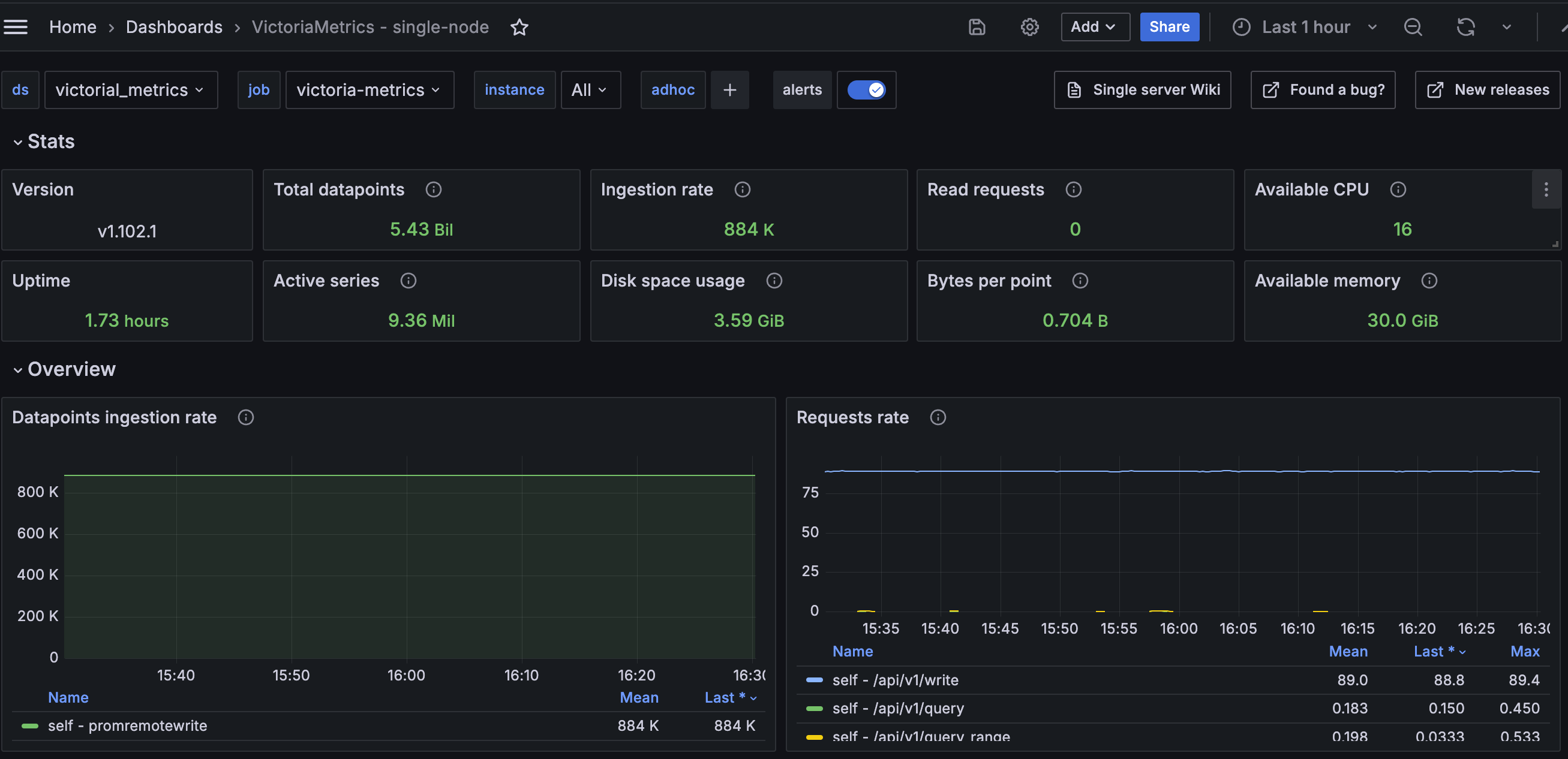Collapse the Stats row
This screenshot has width=1568, height=759.
click(44, 141)
